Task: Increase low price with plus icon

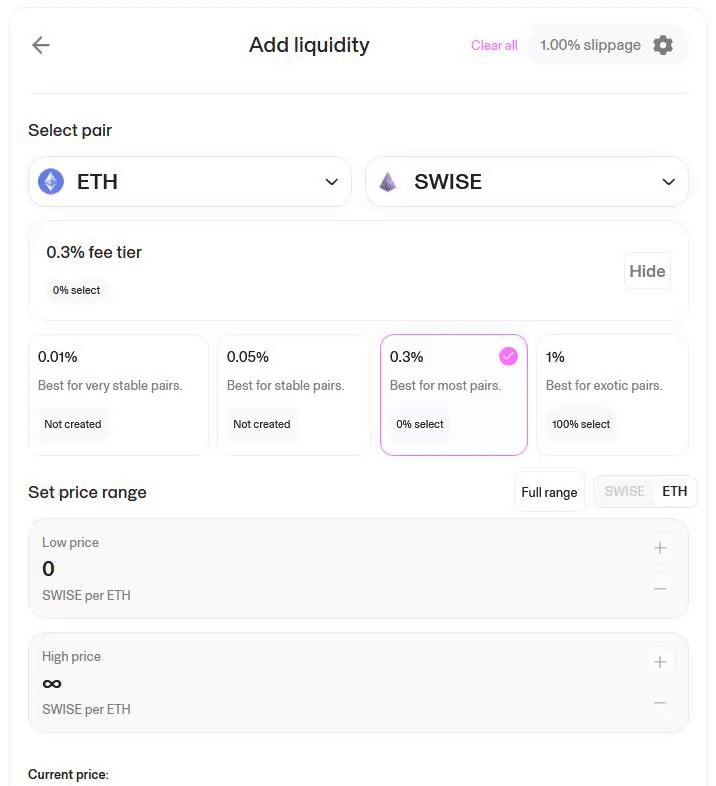Action: click(660, 548)
